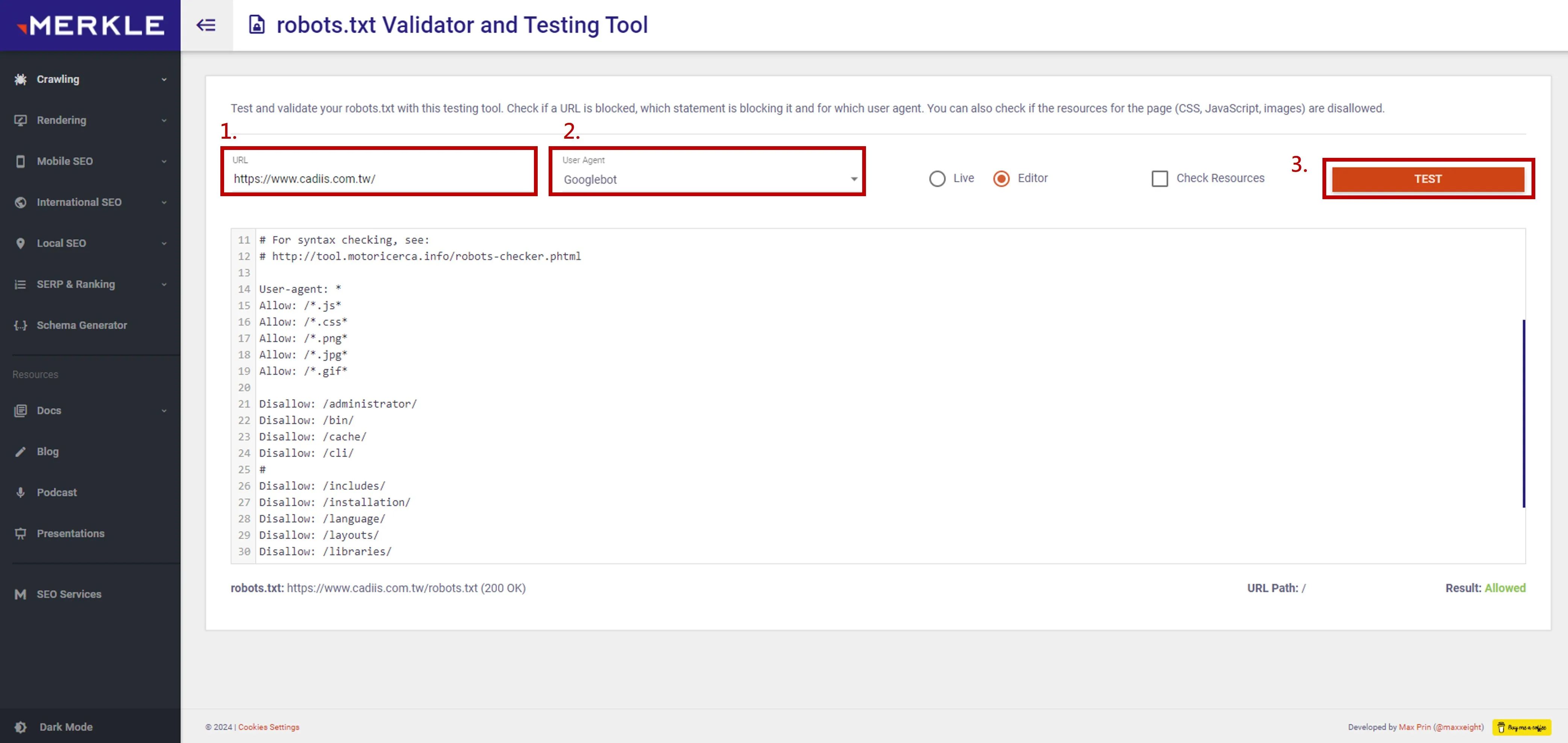The width and height of the screenshot is (1568, 743).
Task: Click the Merkle logo
Action: click(91, 25)
